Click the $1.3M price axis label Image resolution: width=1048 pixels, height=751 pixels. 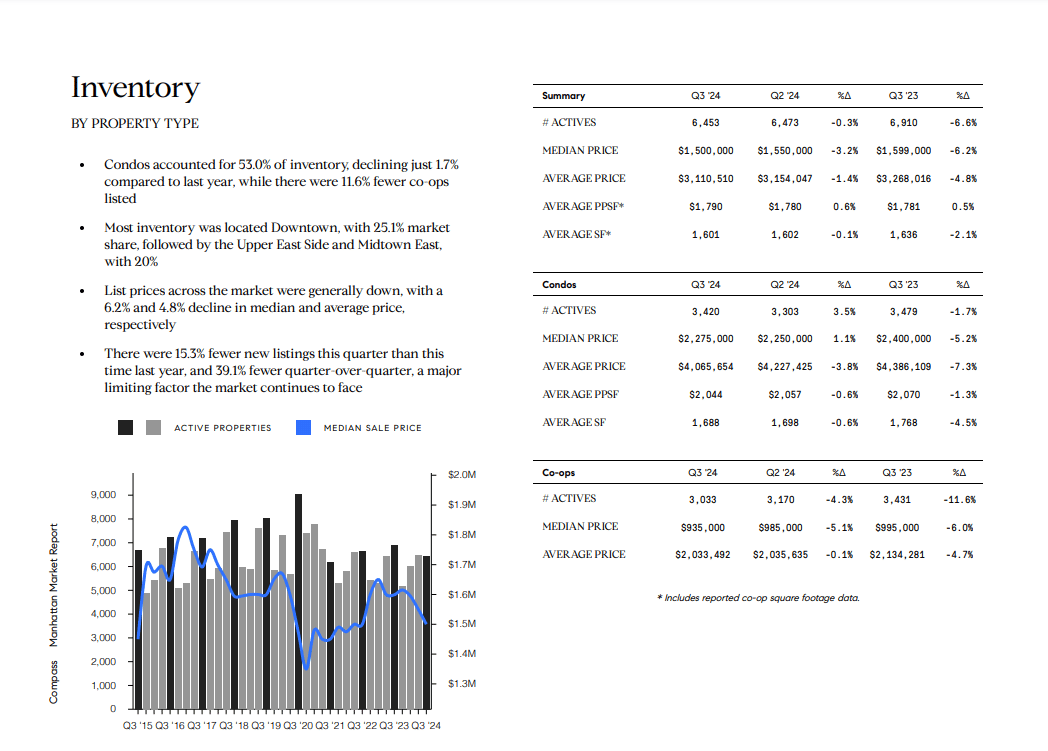click(x=462, y=684)
